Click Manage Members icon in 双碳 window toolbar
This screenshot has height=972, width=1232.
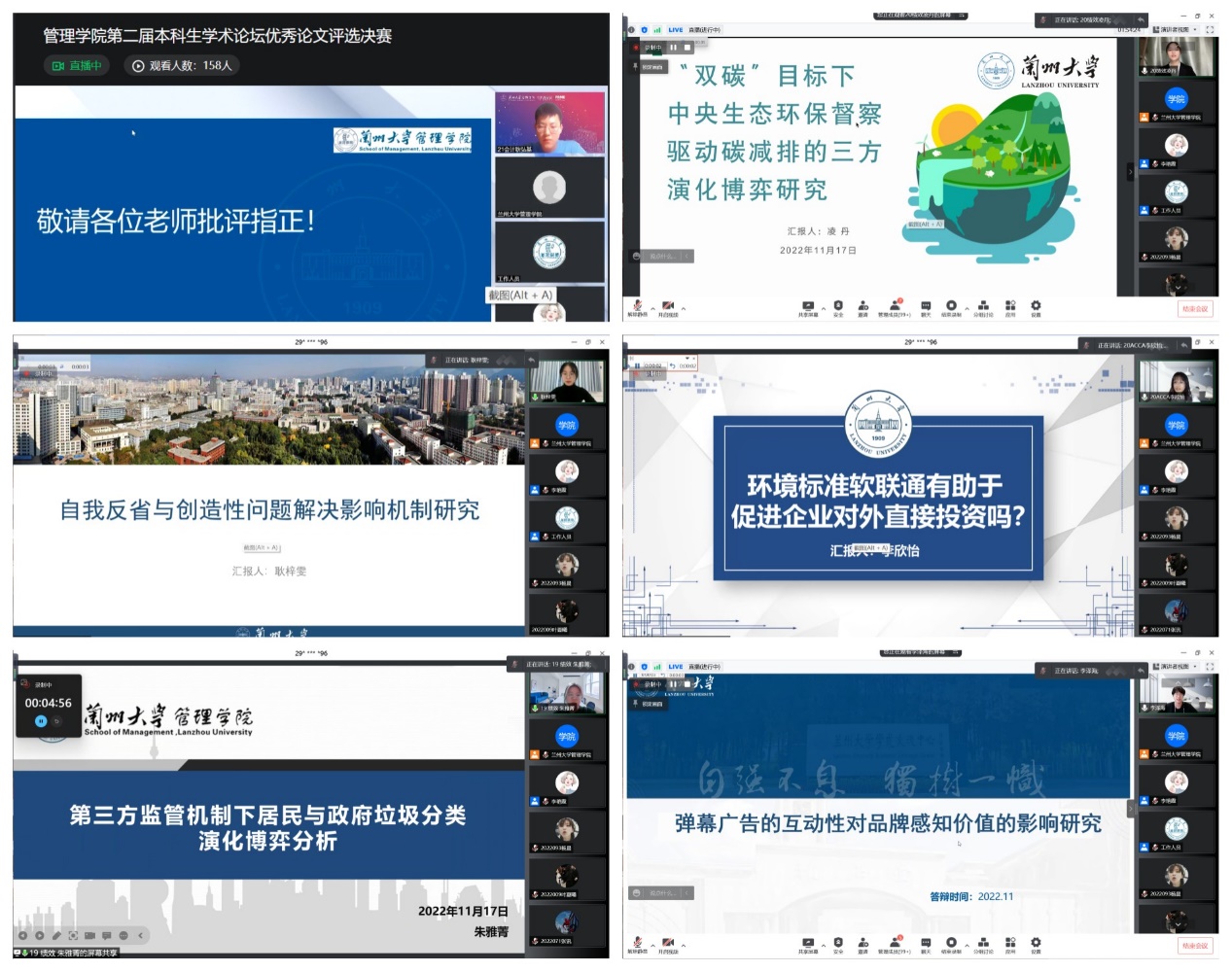895,306
